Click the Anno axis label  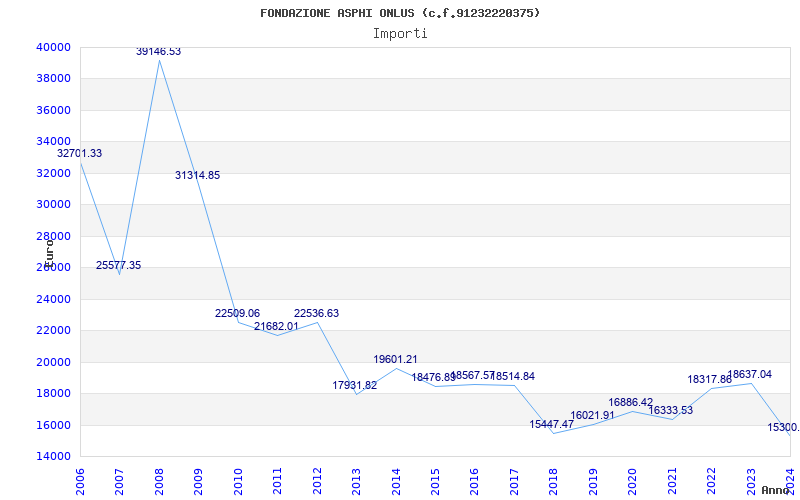click(775, 490)
